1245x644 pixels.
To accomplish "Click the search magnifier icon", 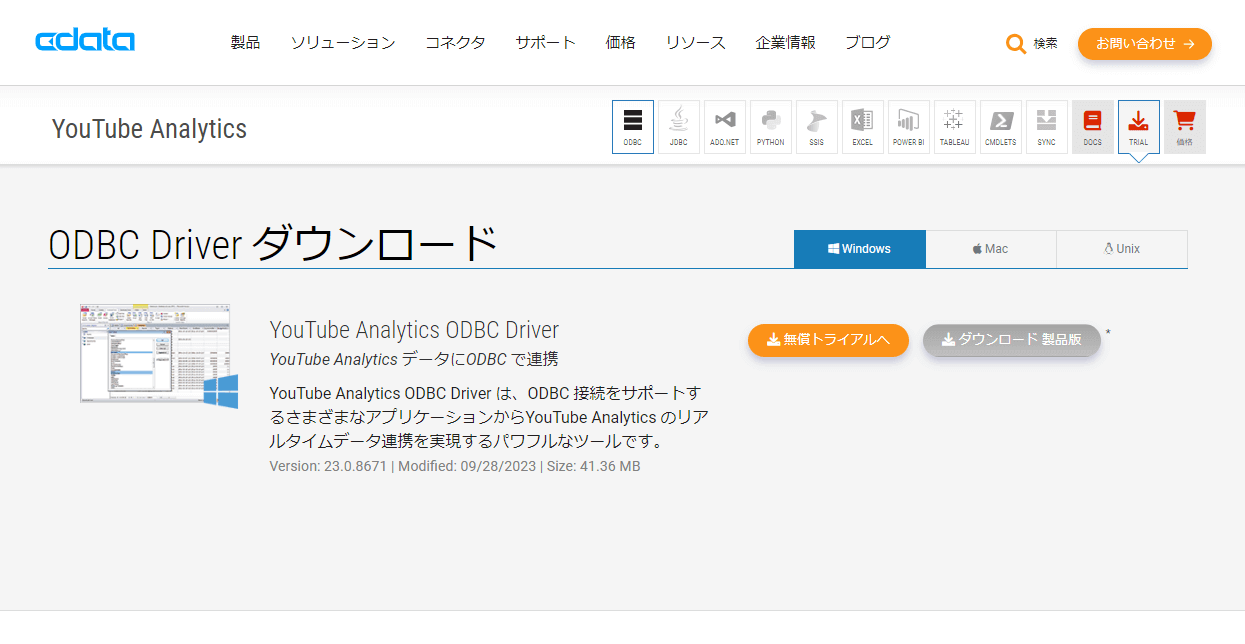I will [1016, 44].
